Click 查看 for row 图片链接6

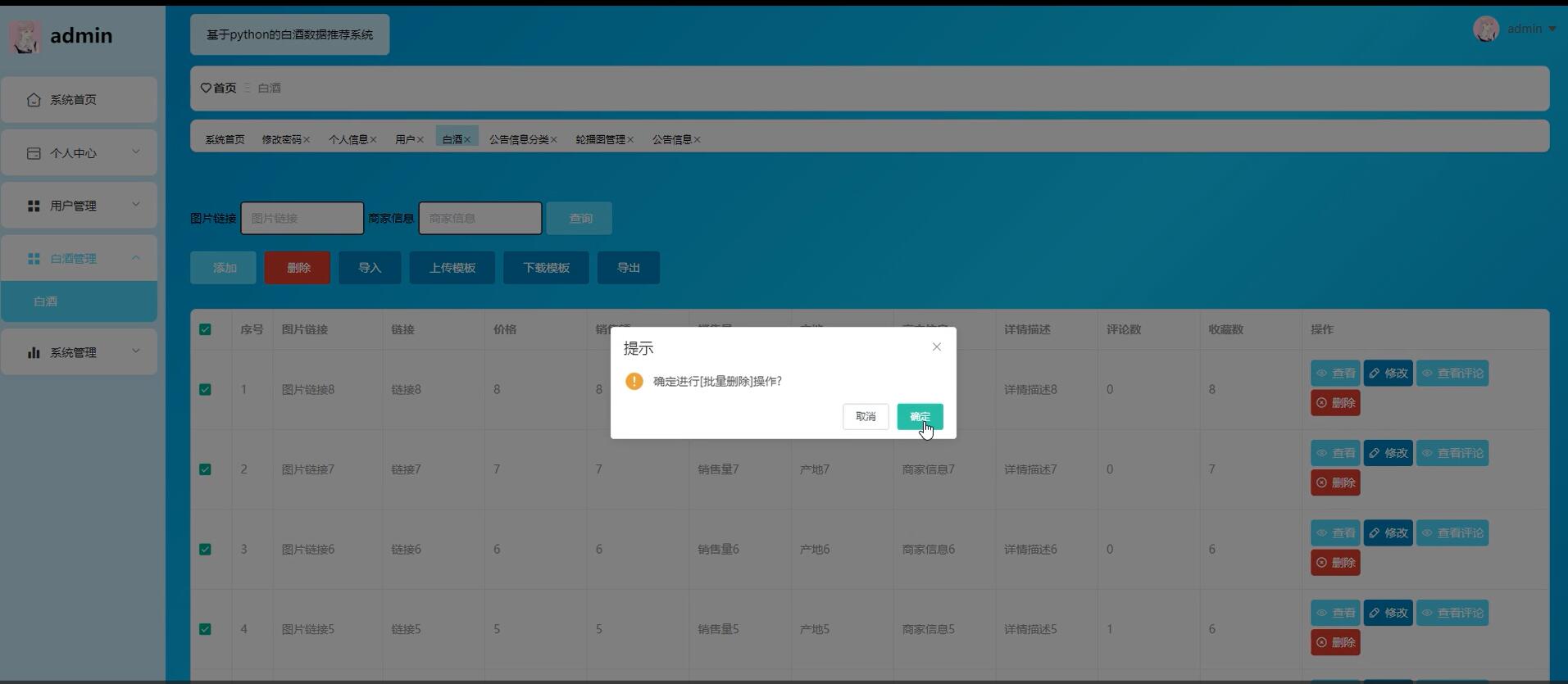pos(1335,533)
